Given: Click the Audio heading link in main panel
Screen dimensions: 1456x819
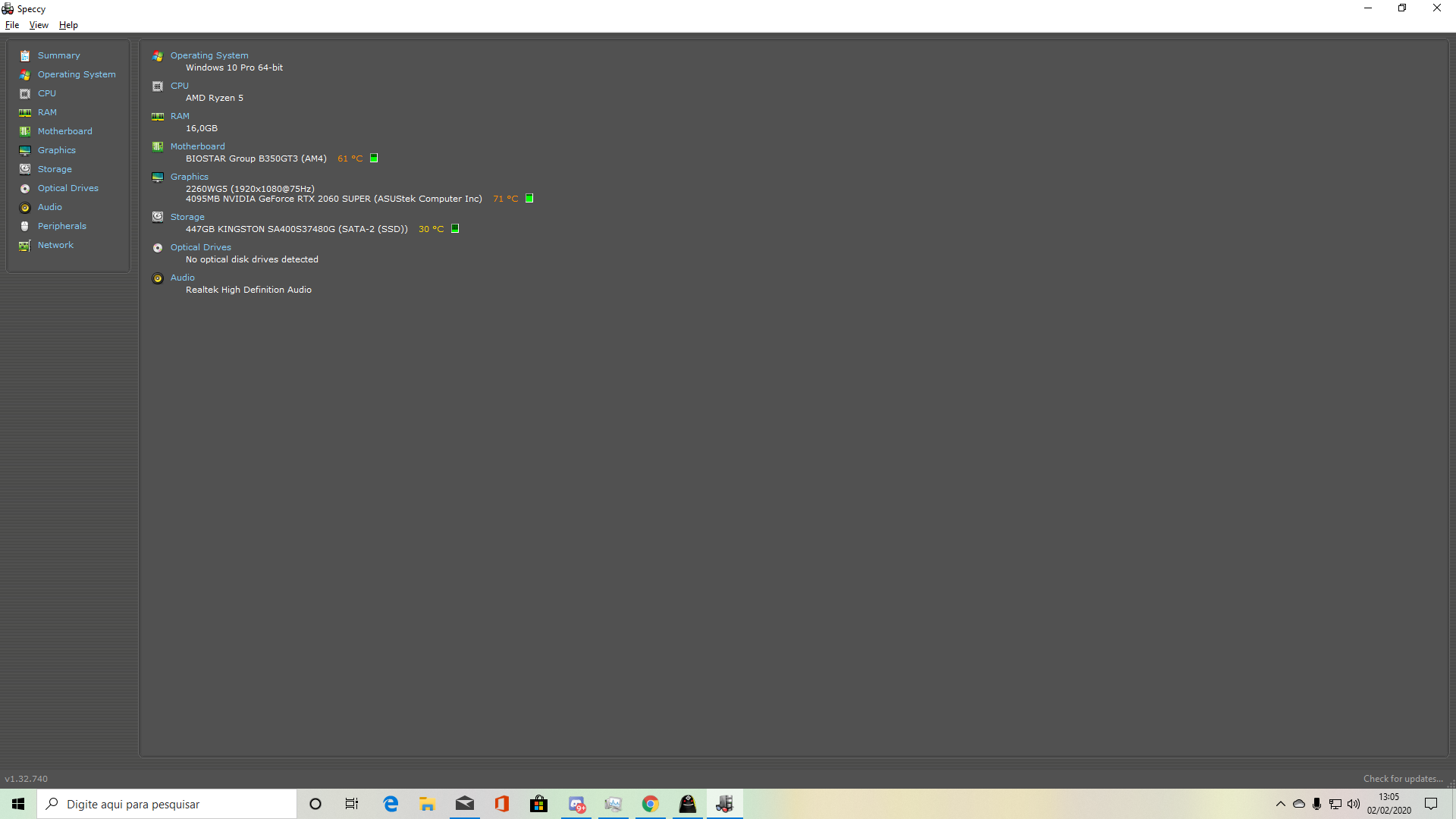Looking at the screenshot, I should (x=183, y=278).
